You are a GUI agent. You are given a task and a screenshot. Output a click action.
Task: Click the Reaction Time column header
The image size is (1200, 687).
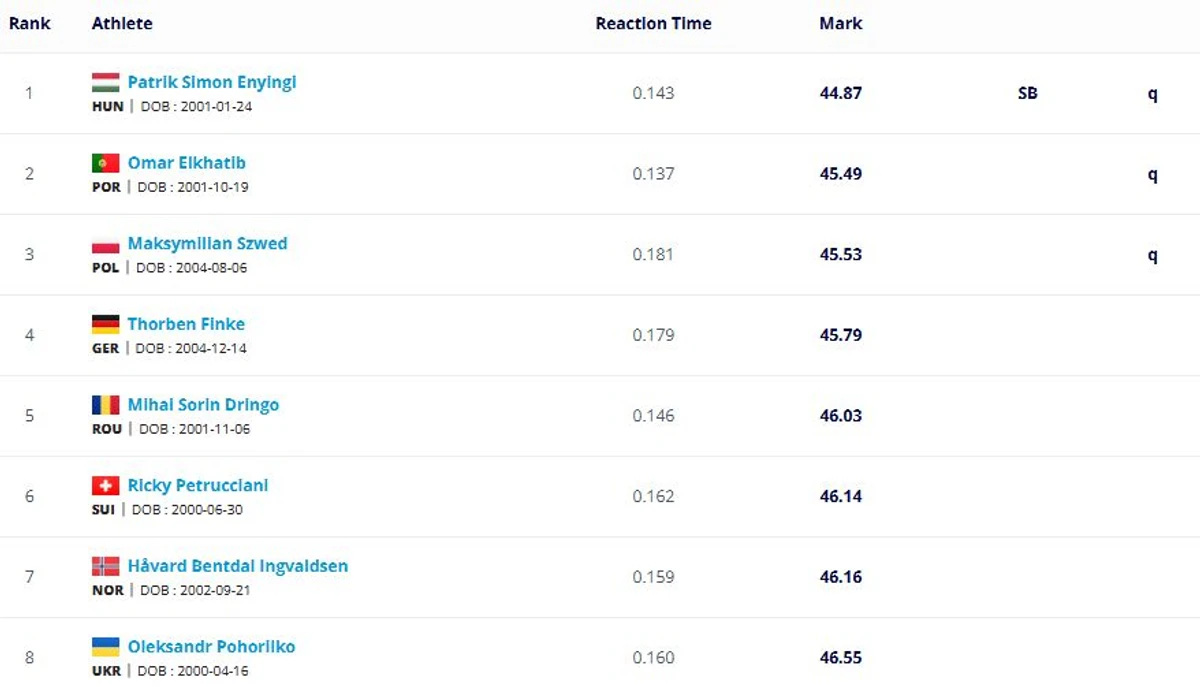tap(654, 23)
